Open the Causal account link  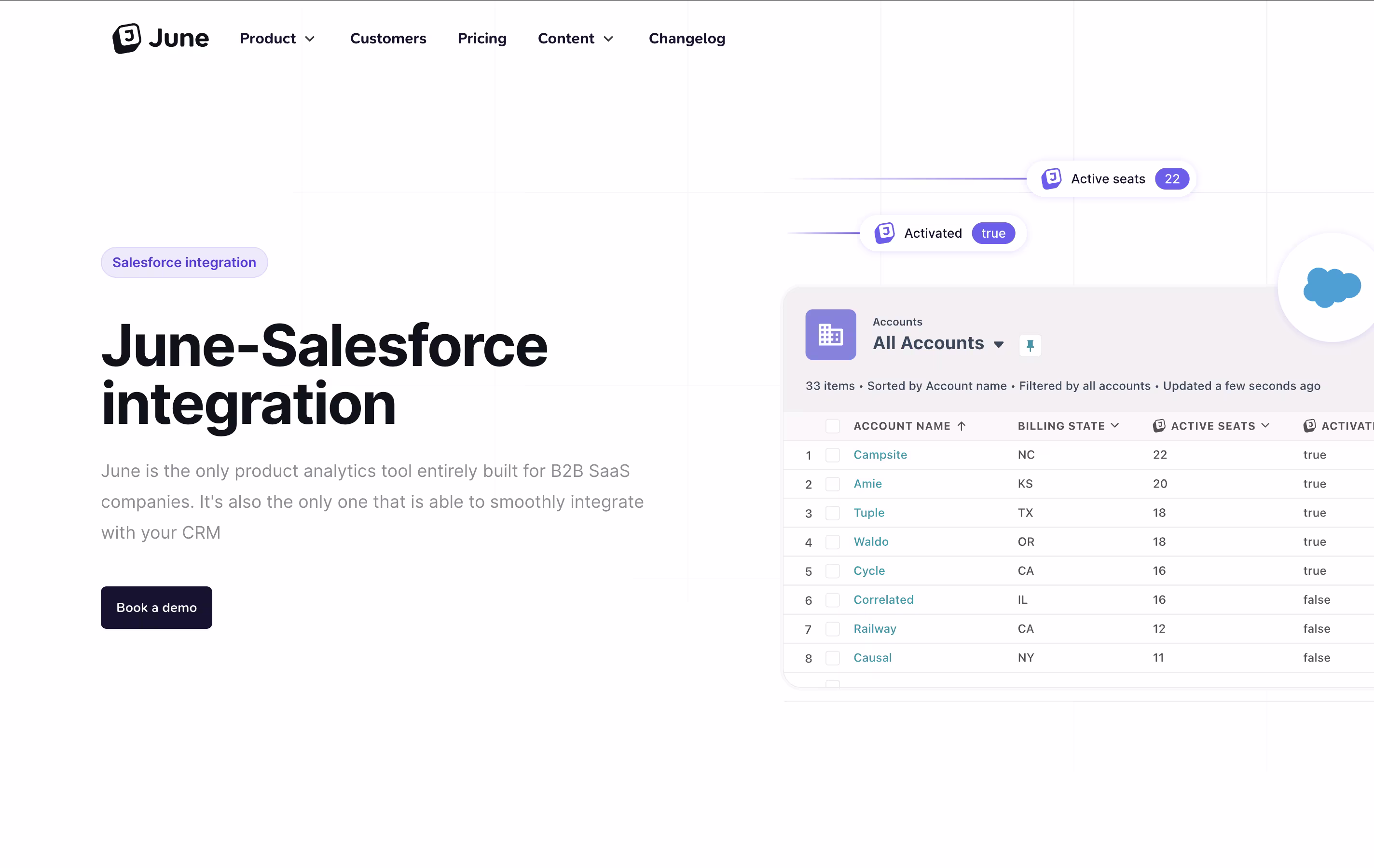point(872,658)
